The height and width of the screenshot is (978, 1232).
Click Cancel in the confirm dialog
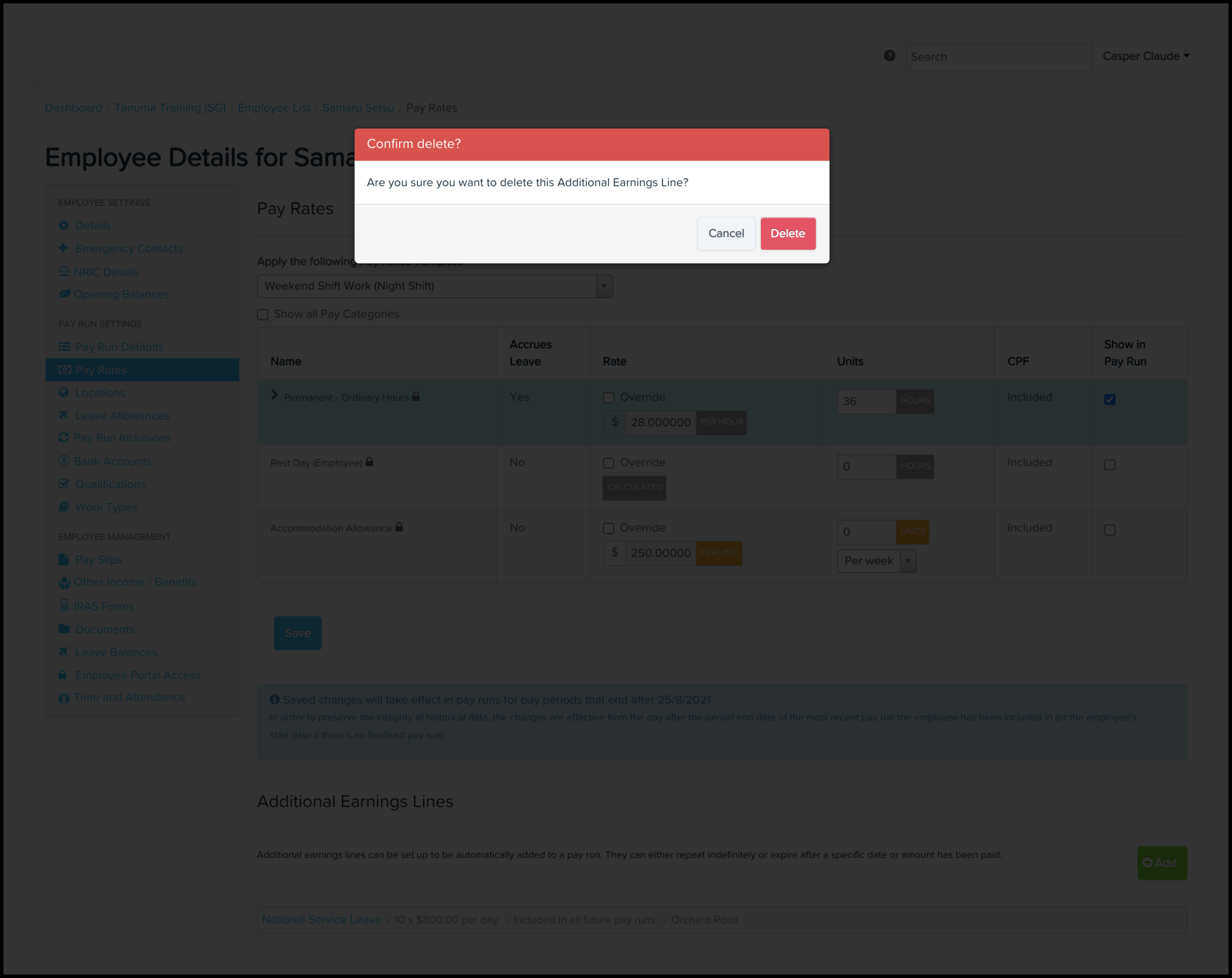[x=726, y=233]
